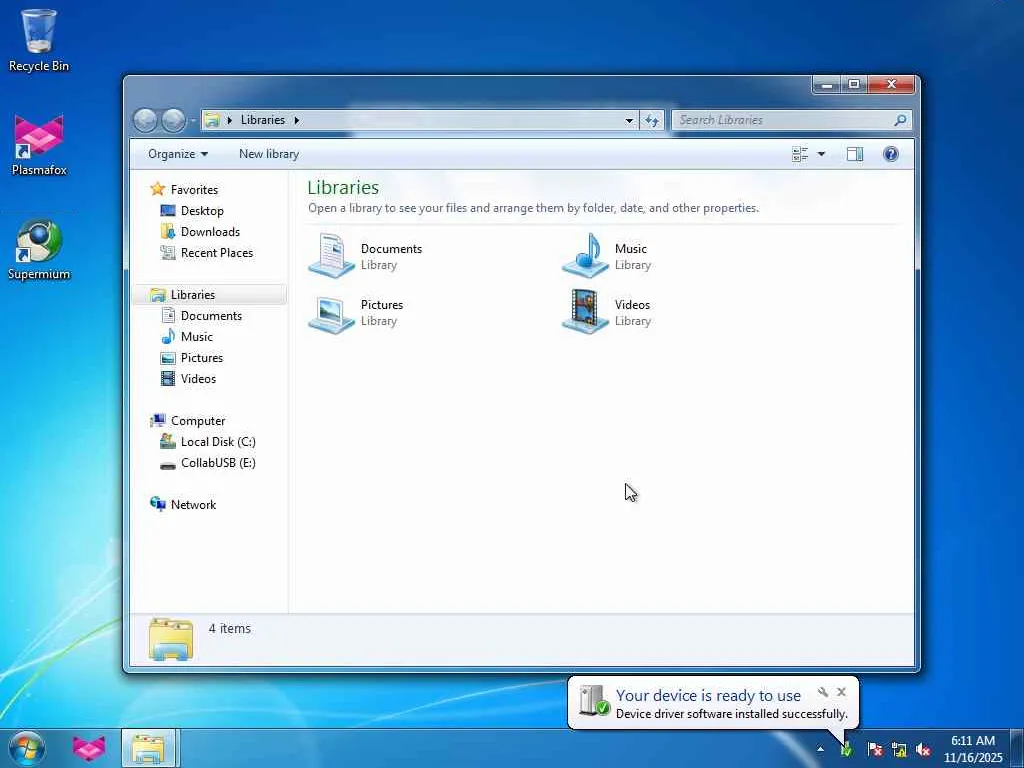Go back with the Explorer Back arrow

(145, 120)
